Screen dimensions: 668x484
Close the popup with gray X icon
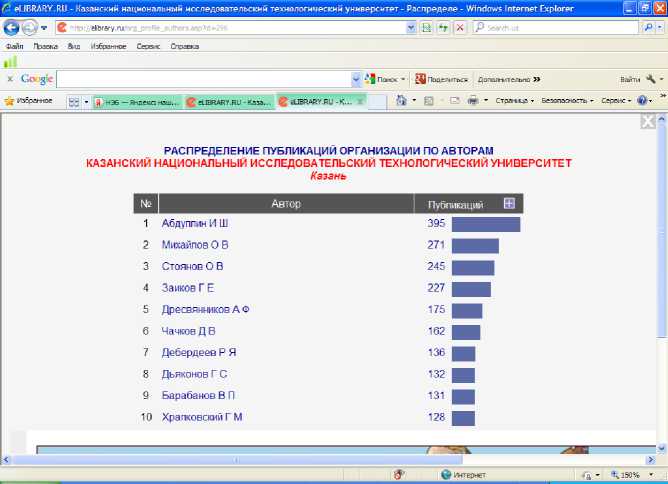pyautogui.click(x=648, y=121)
